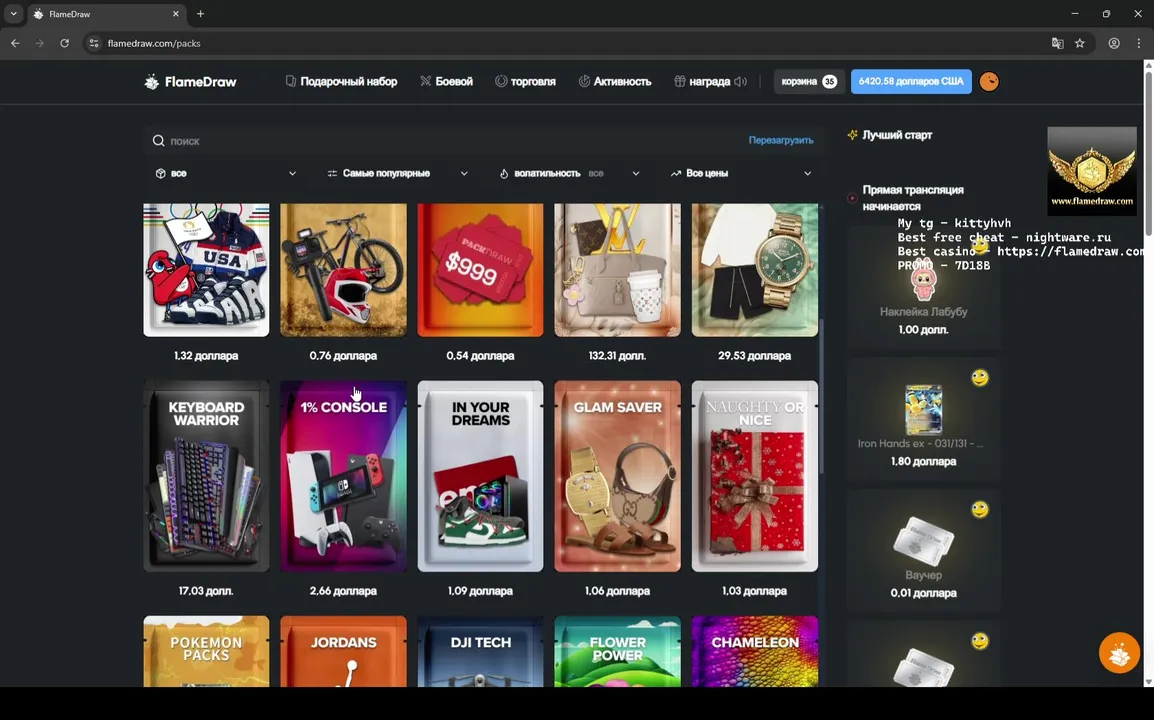This screenshot has width=1154, height=720.
Task: Click the emoji on the Iron Hands card
Action: coord(980,378)
